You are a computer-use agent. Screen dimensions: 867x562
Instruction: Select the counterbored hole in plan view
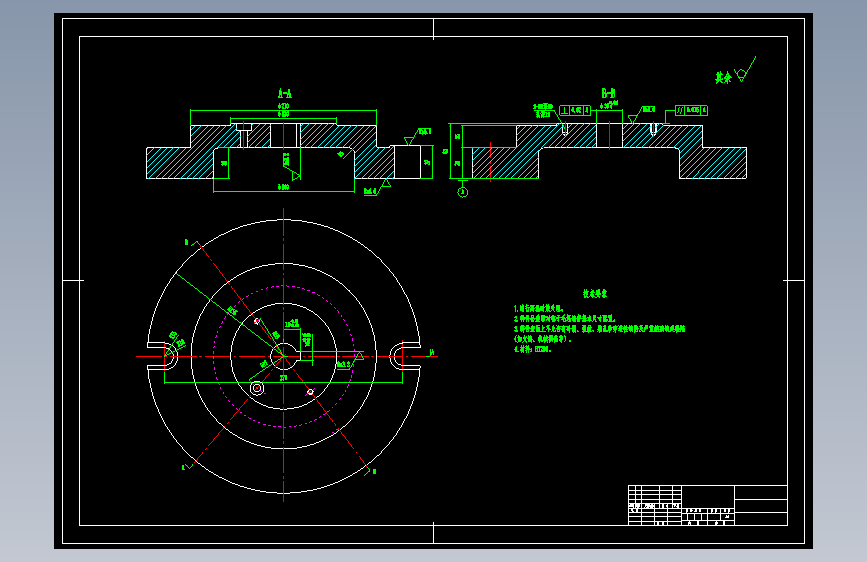pos(257,388)
